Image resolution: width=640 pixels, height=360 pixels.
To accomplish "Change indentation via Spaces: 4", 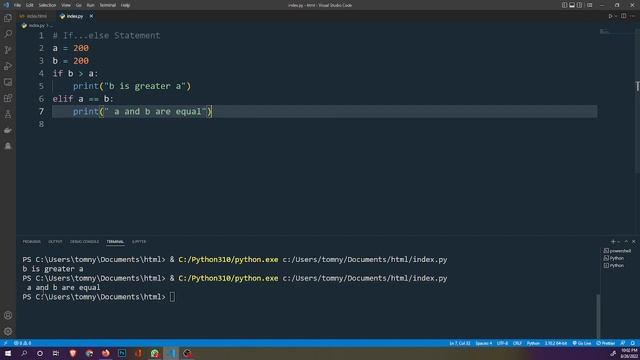I will [484, 343].
